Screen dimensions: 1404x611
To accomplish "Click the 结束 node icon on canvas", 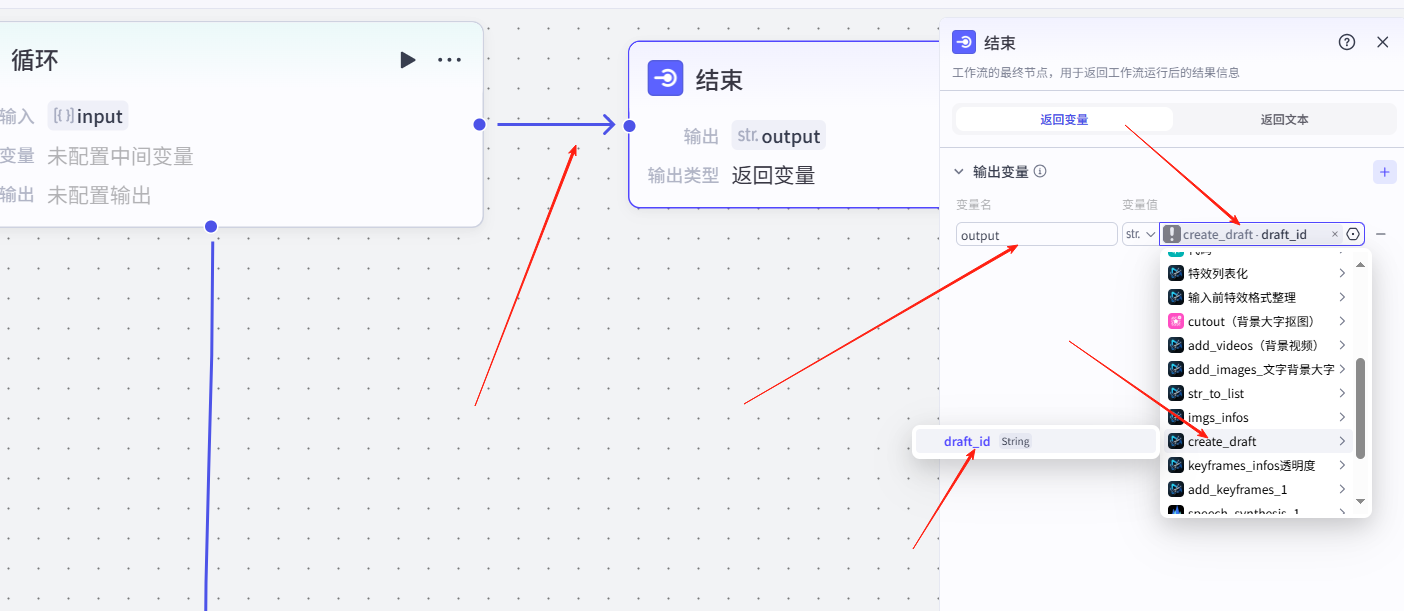I will 665,78.
